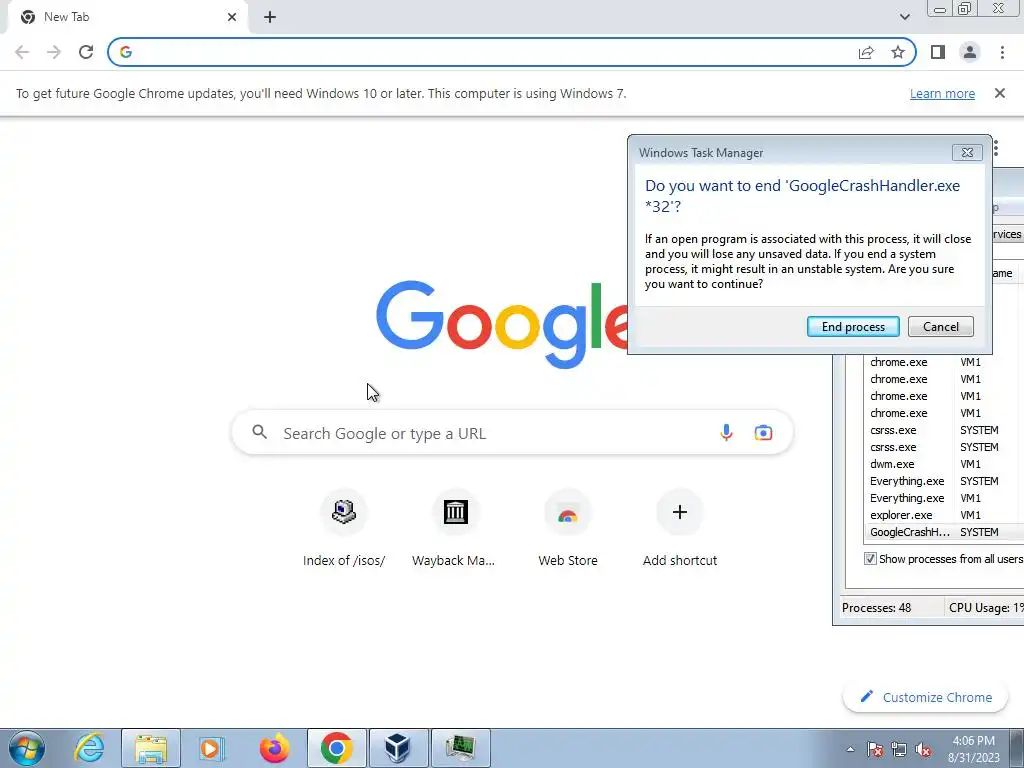Click the Customize Chrome button
This screenshot has width=1024, height=768.
click(927, 697)
